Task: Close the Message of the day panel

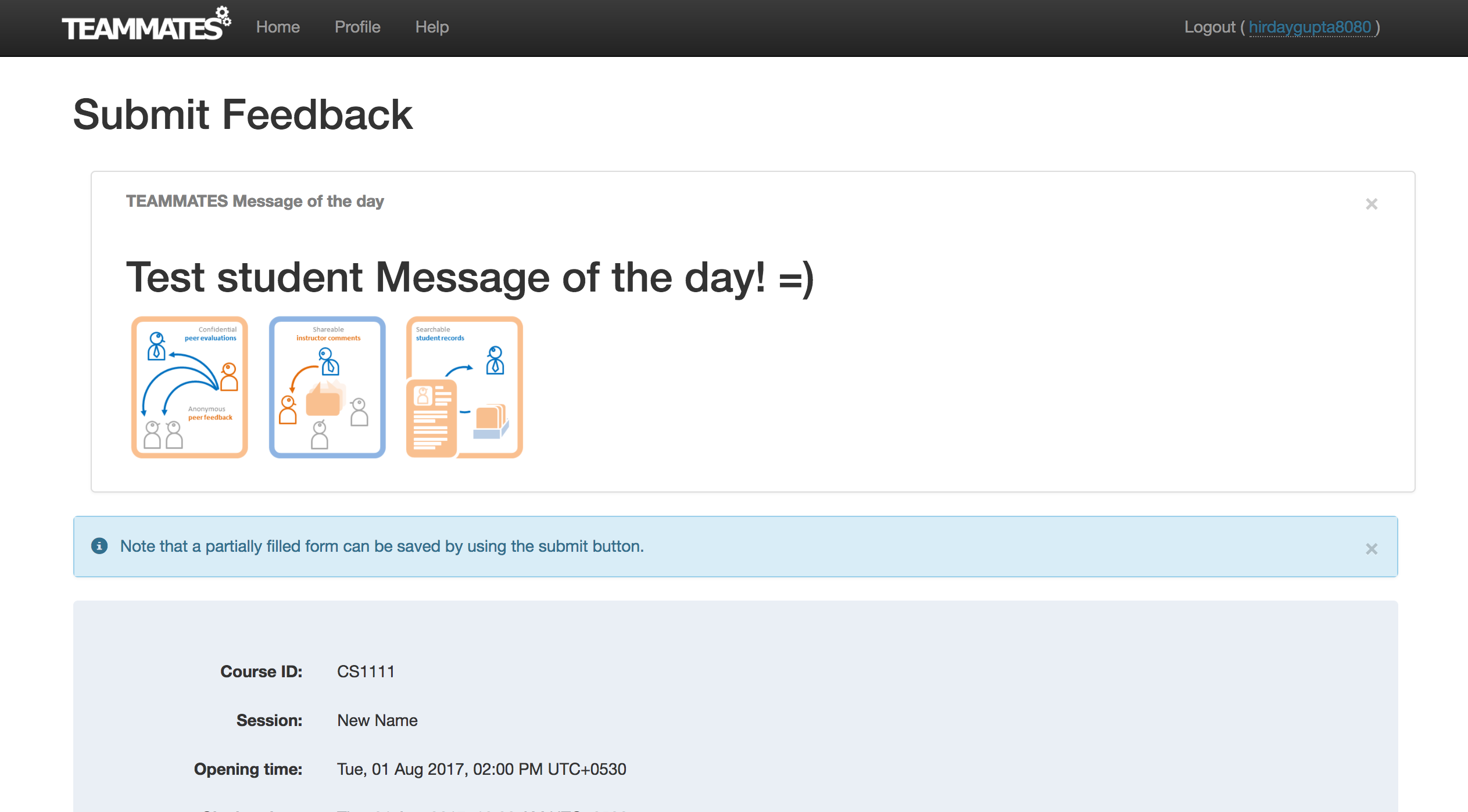Action: pyautogui.click(x=1372, y=204)
